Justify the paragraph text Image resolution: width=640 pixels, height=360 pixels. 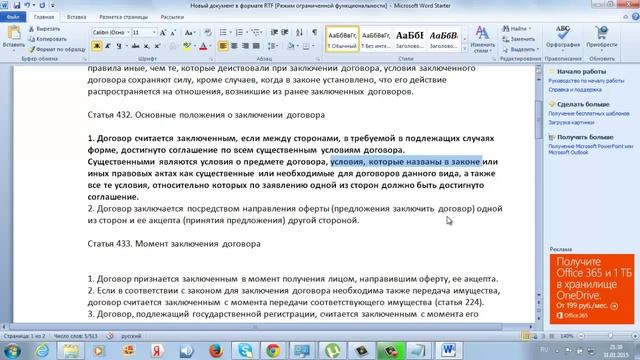(256, 46)
